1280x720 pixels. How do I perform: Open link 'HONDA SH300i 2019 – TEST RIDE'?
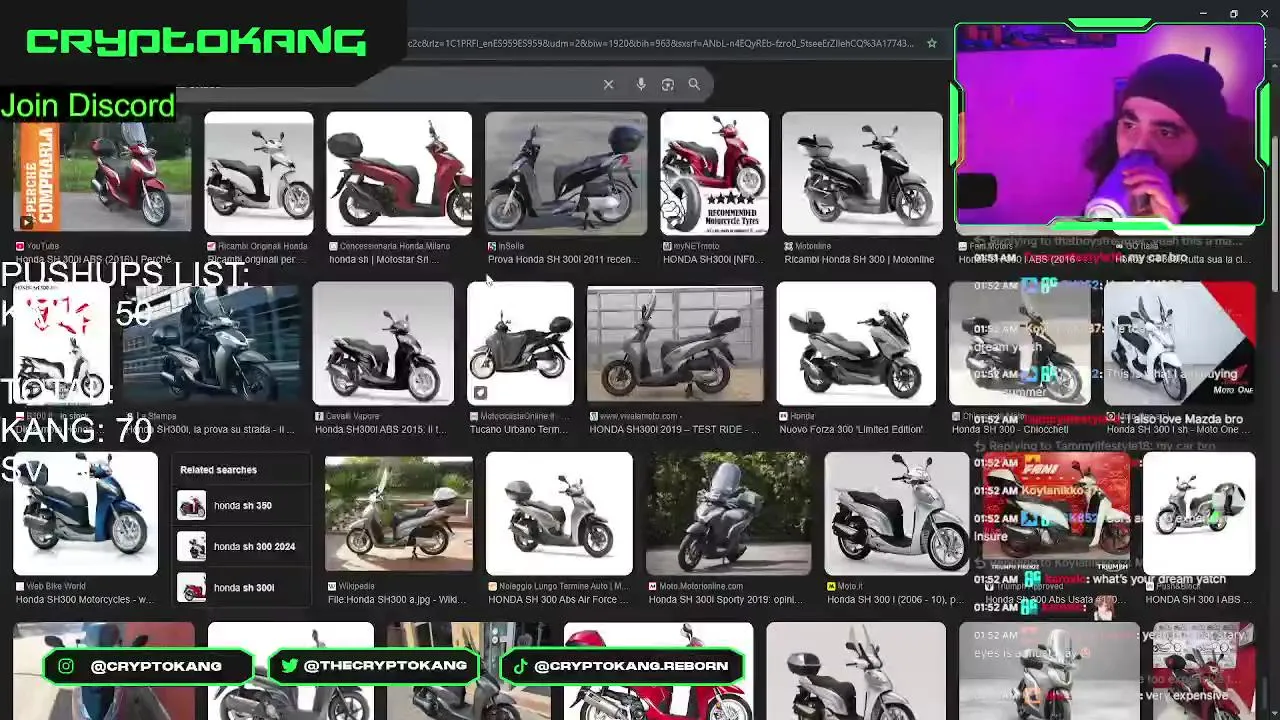pos(672,430)
